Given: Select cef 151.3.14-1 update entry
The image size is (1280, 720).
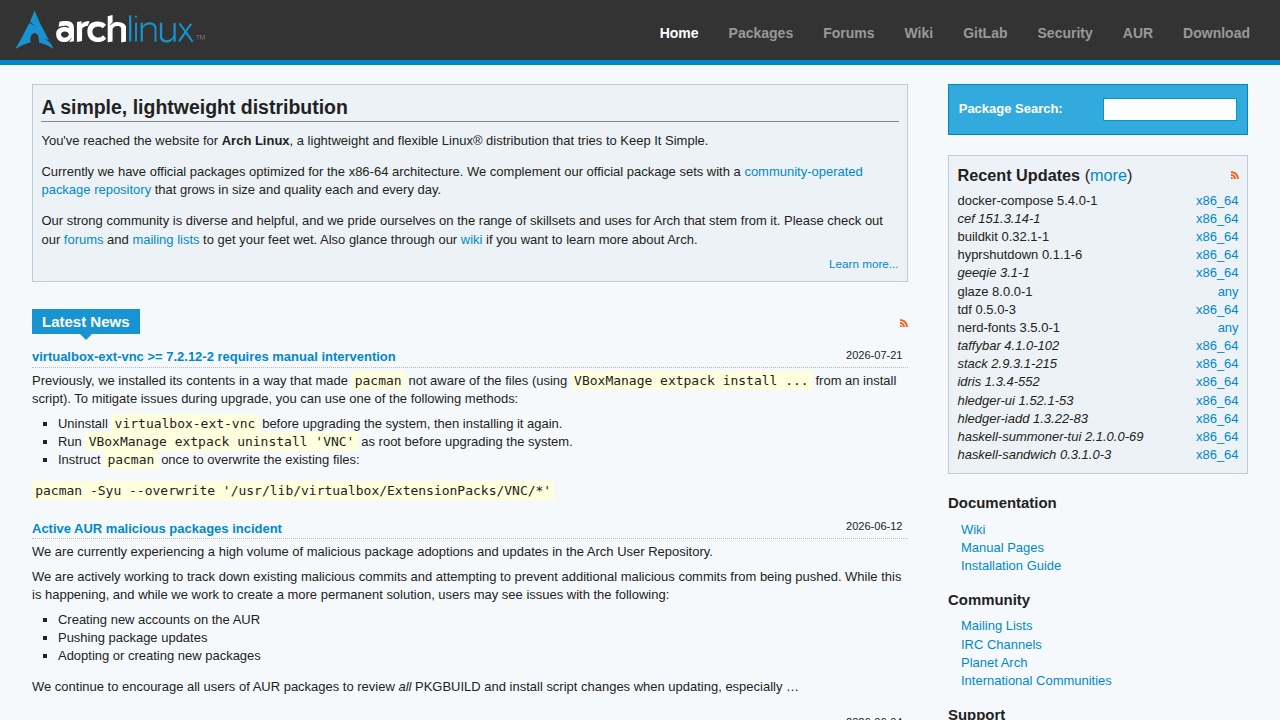Looking at the screenshot, I should point(998,219).
